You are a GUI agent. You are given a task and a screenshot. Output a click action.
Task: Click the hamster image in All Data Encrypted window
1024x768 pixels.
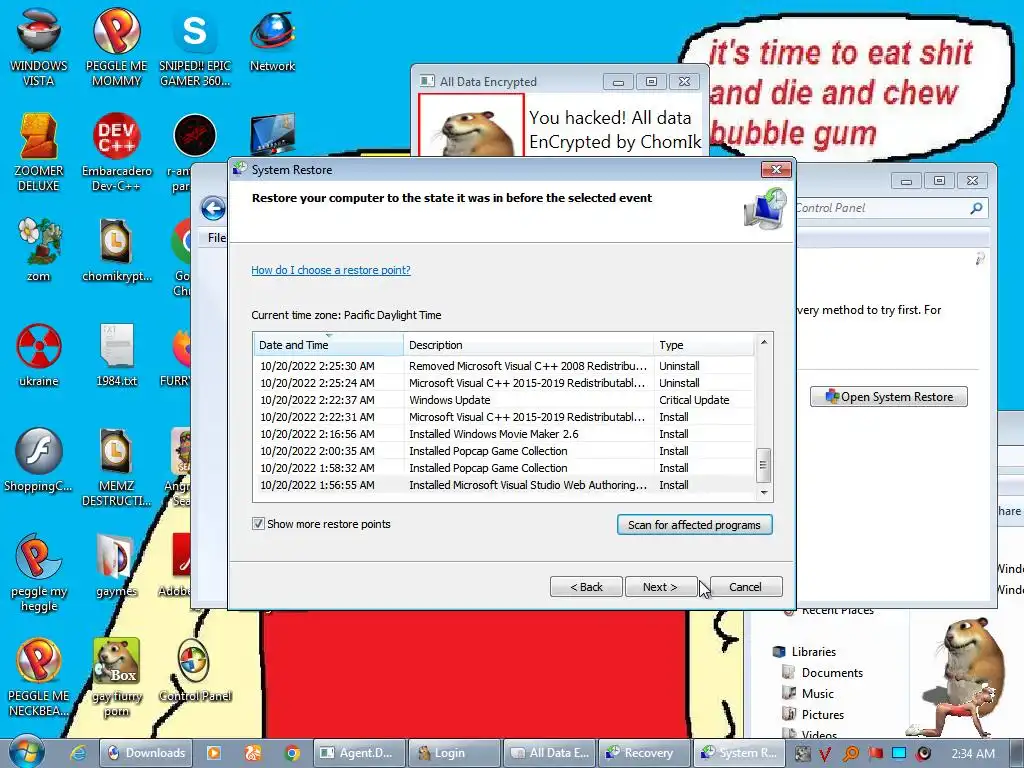[472, 125]
